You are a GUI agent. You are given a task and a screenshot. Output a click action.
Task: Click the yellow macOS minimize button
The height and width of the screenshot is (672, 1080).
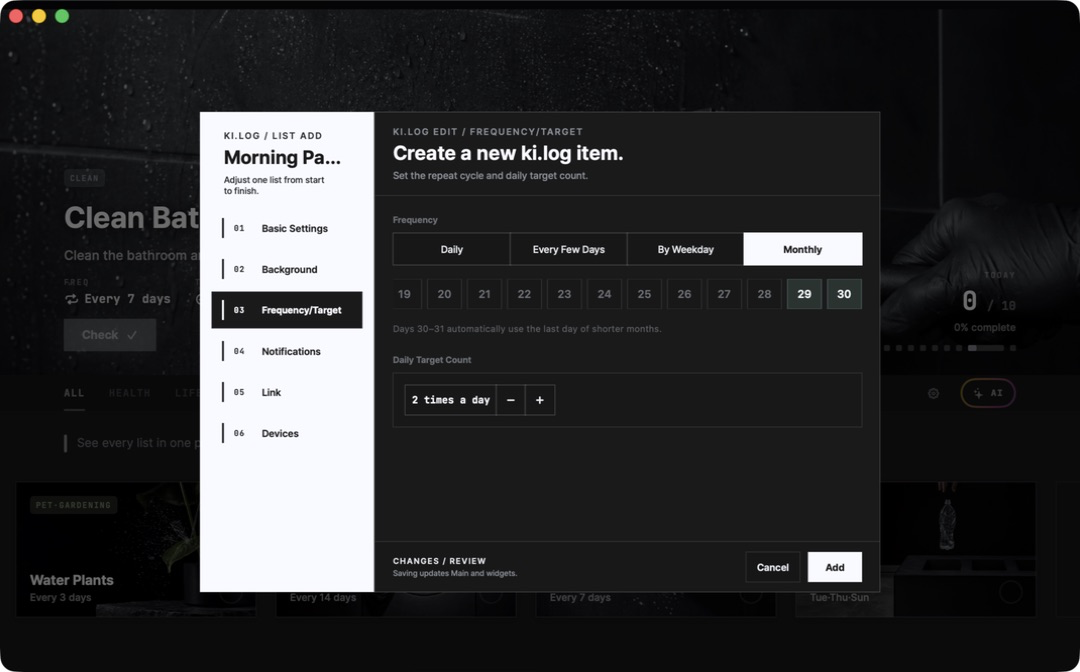(x=39, y=16)
